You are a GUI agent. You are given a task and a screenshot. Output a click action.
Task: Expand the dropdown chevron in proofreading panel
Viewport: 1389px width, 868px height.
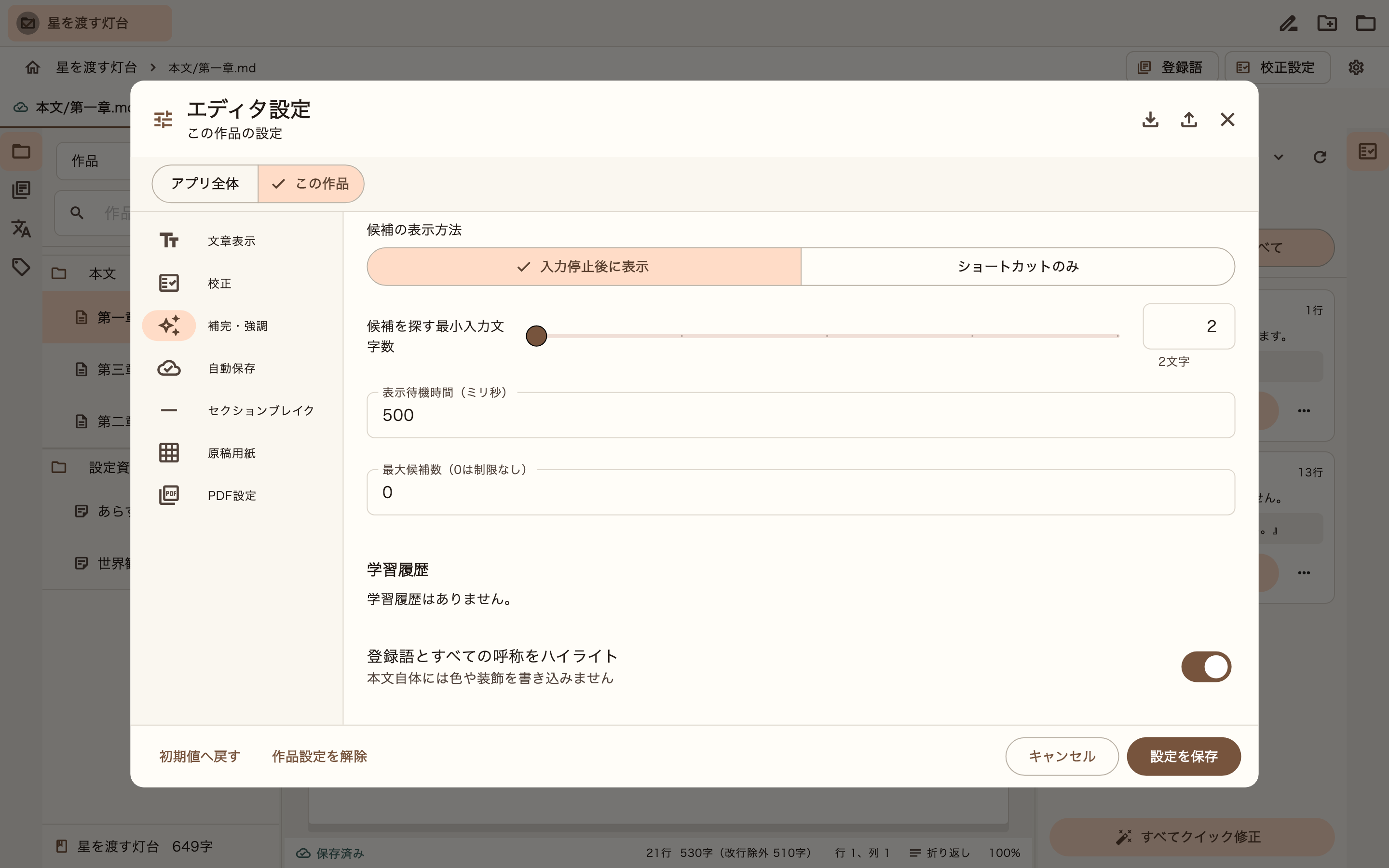[x=1278, y=157]
